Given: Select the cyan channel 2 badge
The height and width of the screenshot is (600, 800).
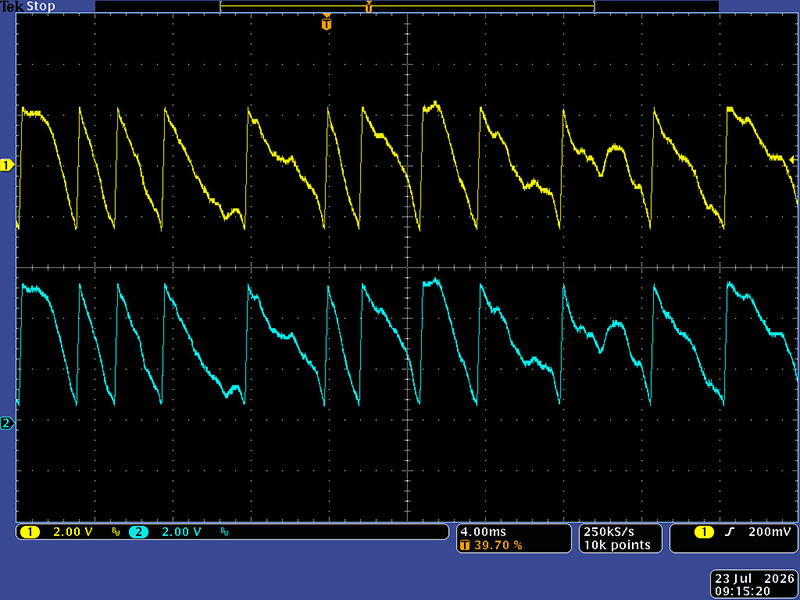Looking at the screenshot, I should pos(138,532).
